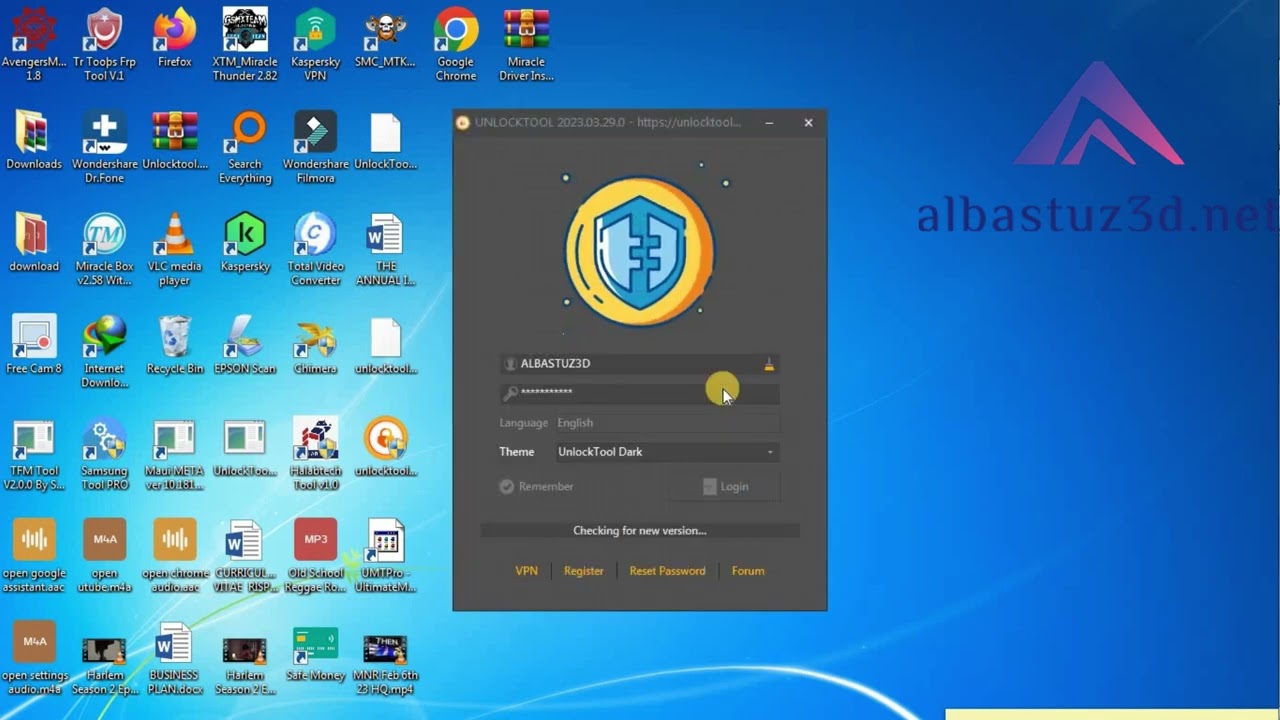Screen dimensions: 1280x720
Task: Launch VLC media player from desktop
Action: (x=174, y=250)
